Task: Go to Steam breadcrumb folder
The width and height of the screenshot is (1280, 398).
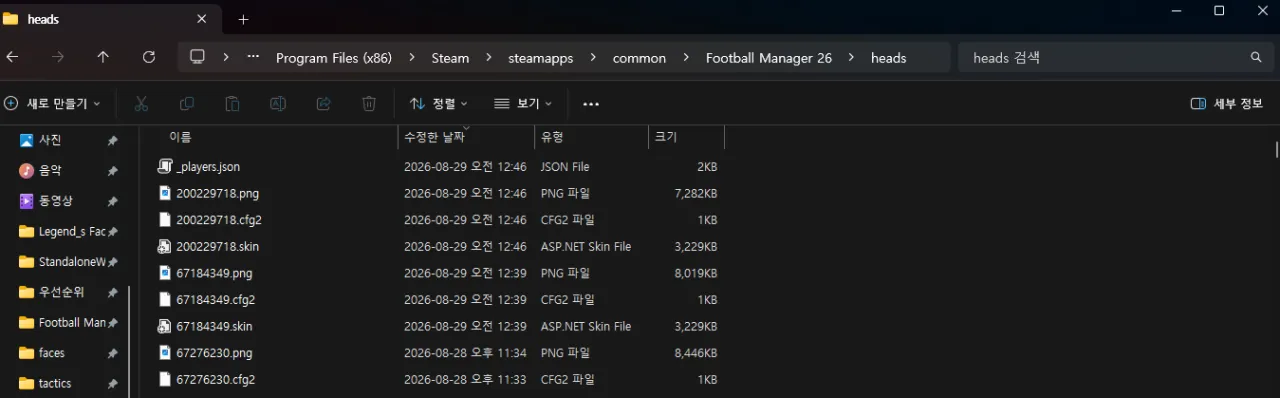Action: click(x=450, y=58)
